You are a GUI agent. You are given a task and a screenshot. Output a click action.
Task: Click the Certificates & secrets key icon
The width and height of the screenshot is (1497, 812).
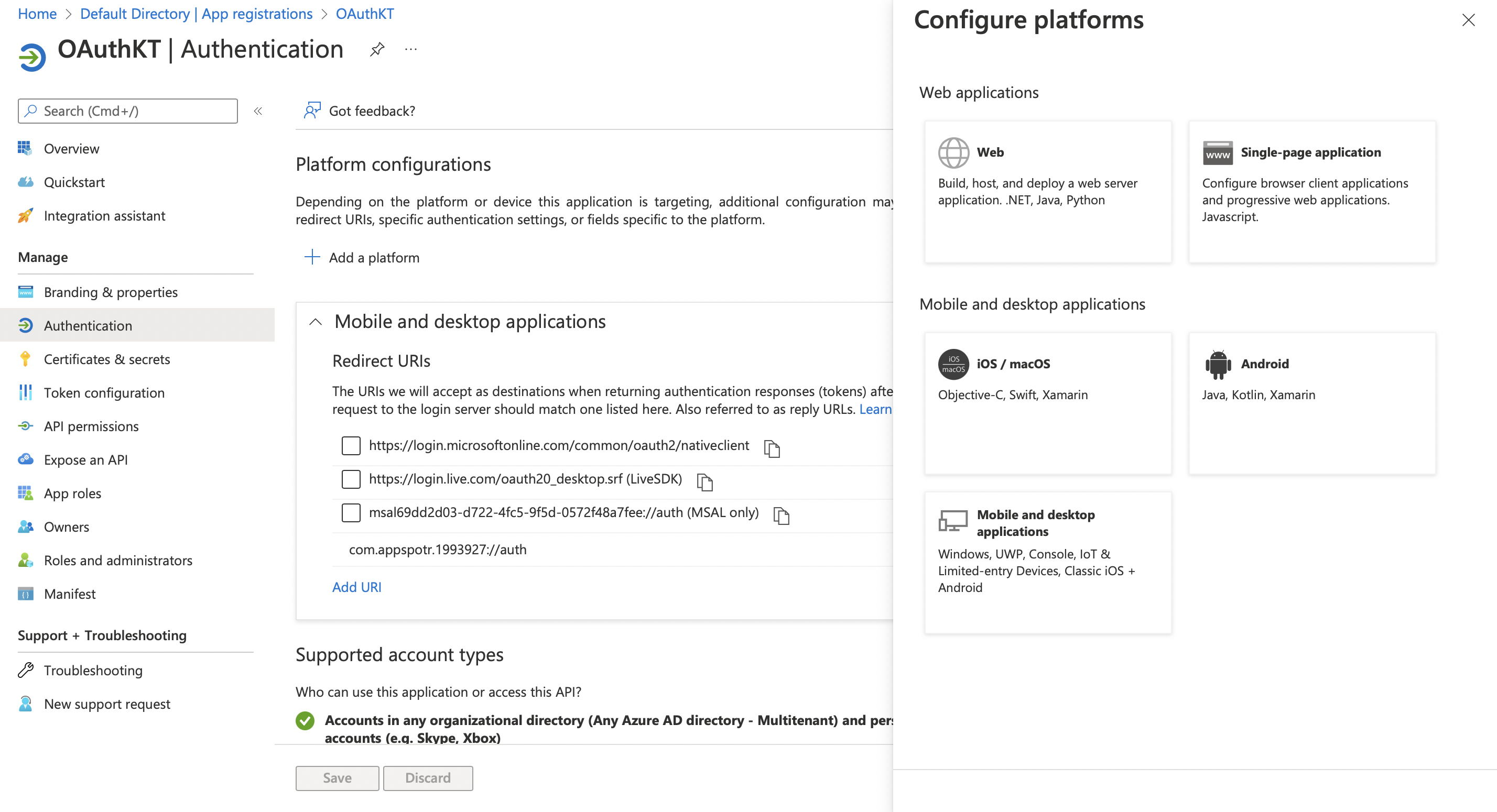[25, 359]
